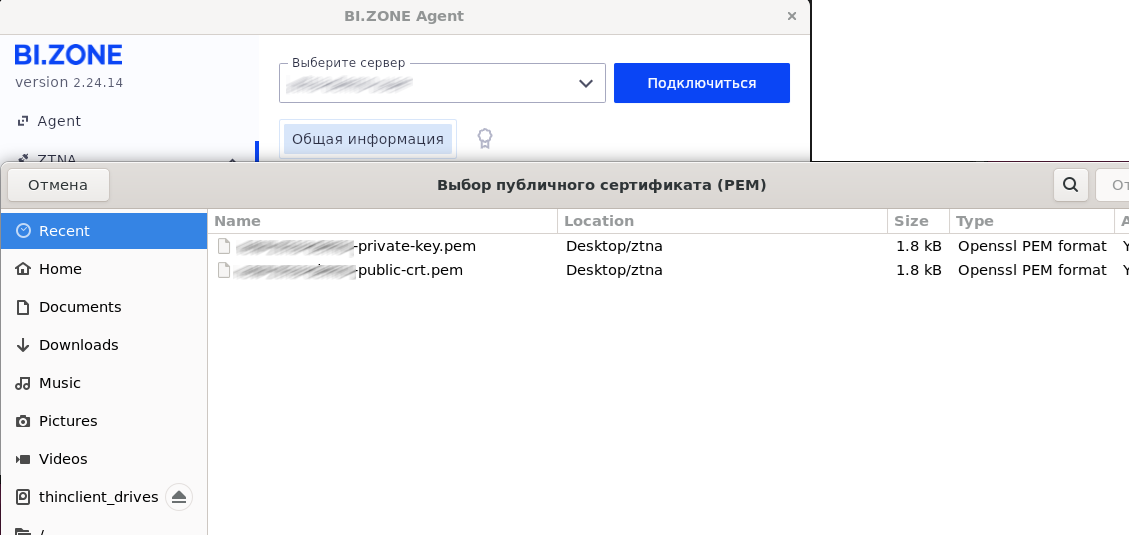Open the search icon in file dialog

tap(1070, 185)
